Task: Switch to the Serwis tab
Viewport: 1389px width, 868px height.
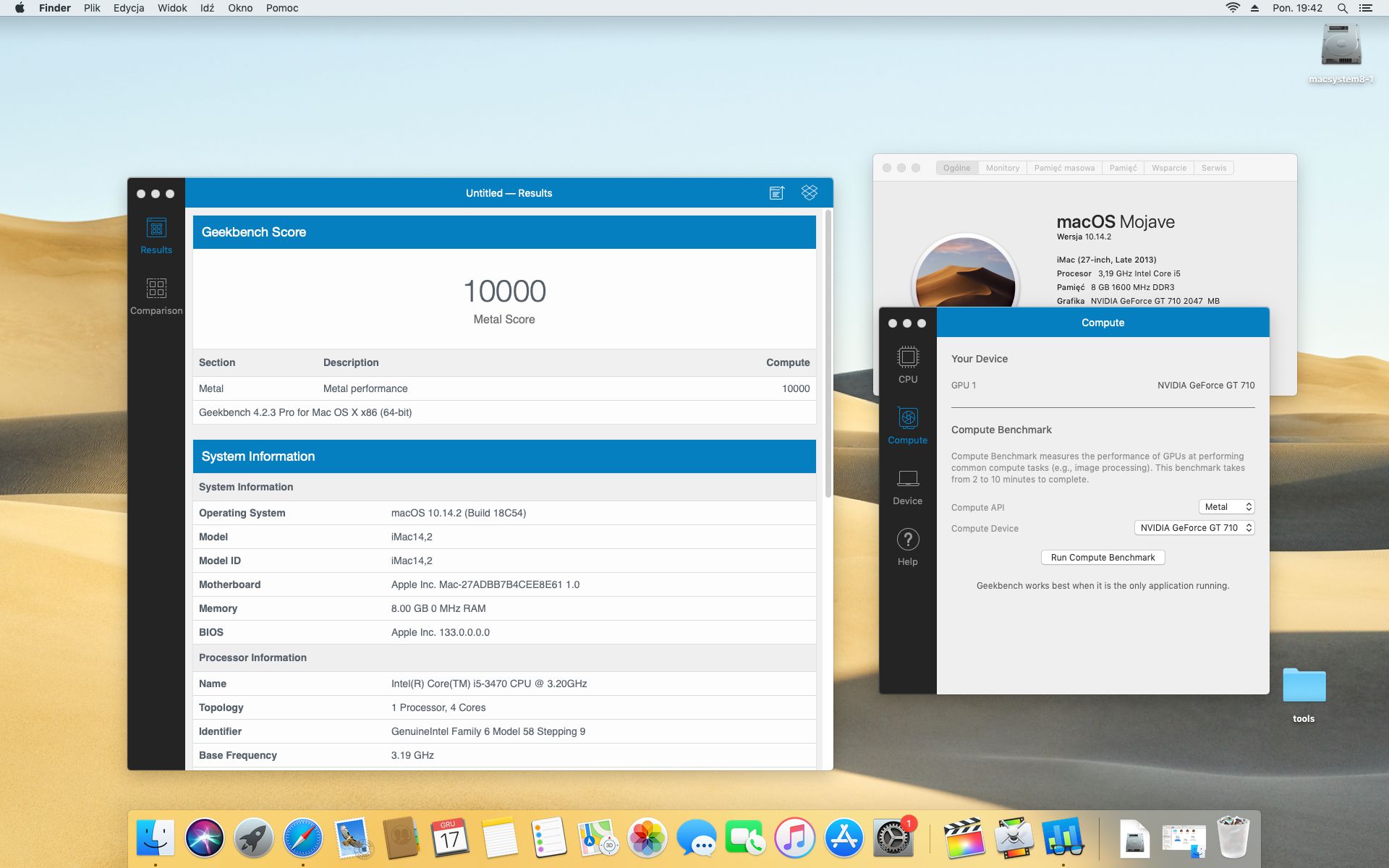Action: [1213, 168]
